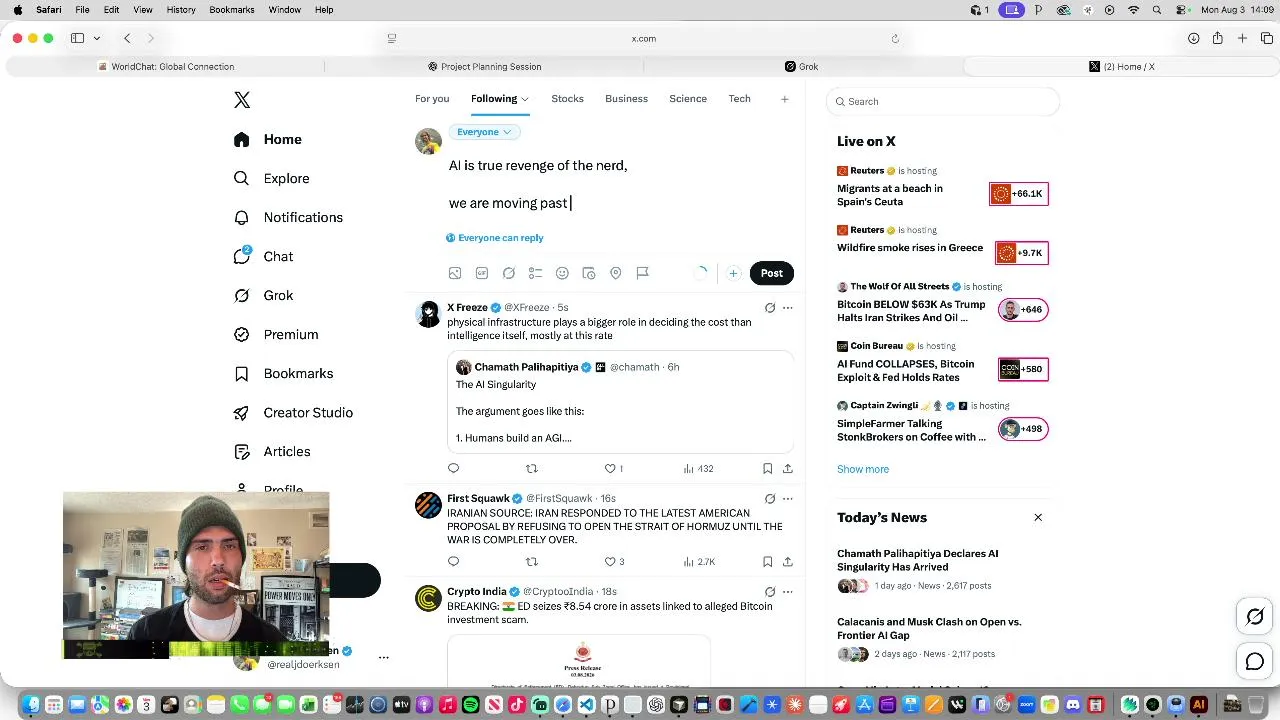Open Calacanis and Musk Clash news story
Viewport: 1280px width, 720px height.
pyautogui.click(x=942, y=638)
